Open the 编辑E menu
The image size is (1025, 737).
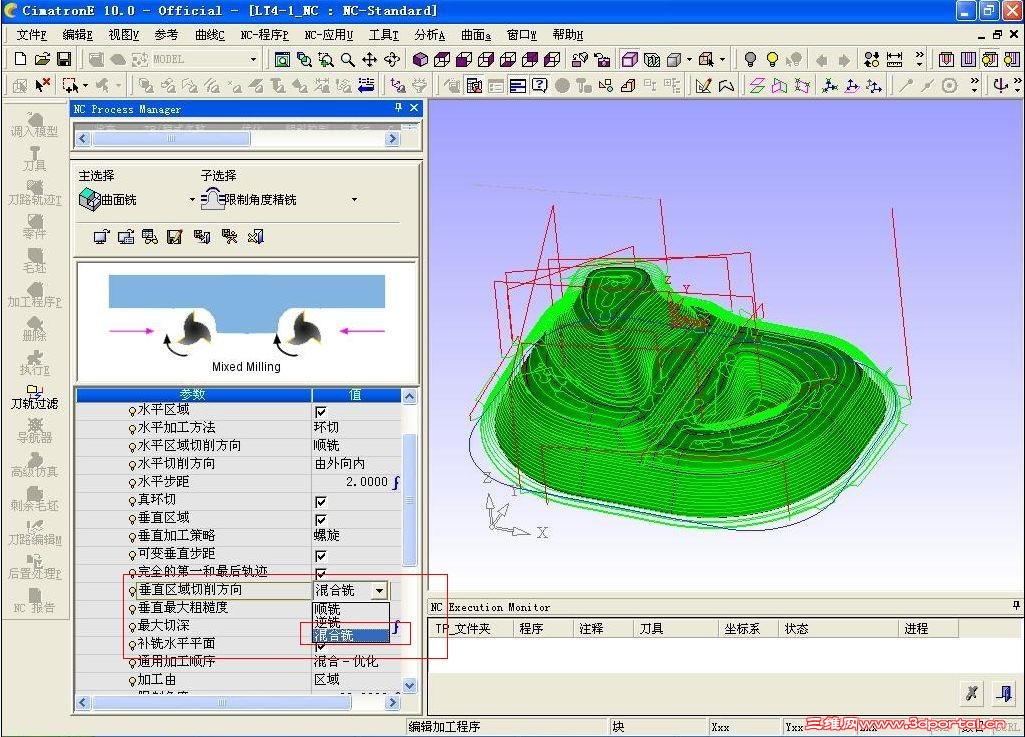(77, 35)
